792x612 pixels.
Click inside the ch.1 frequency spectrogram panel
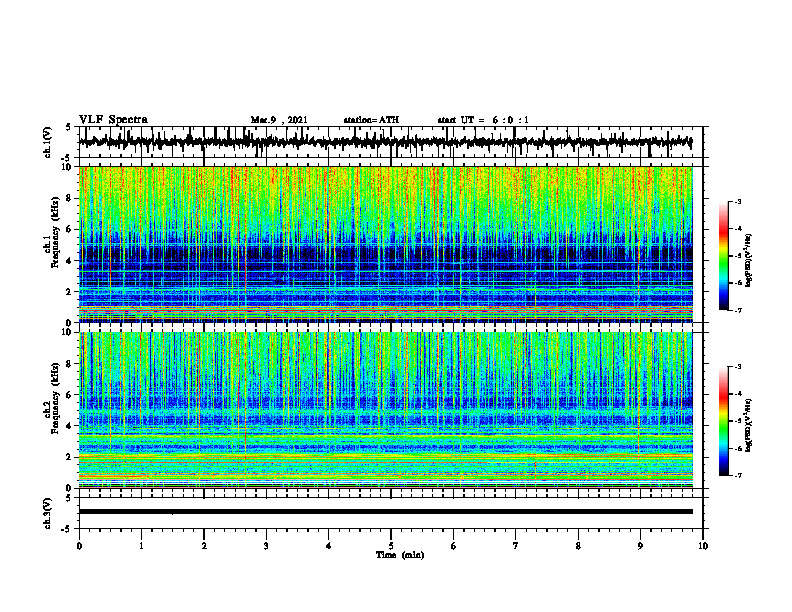pos(385,244)
